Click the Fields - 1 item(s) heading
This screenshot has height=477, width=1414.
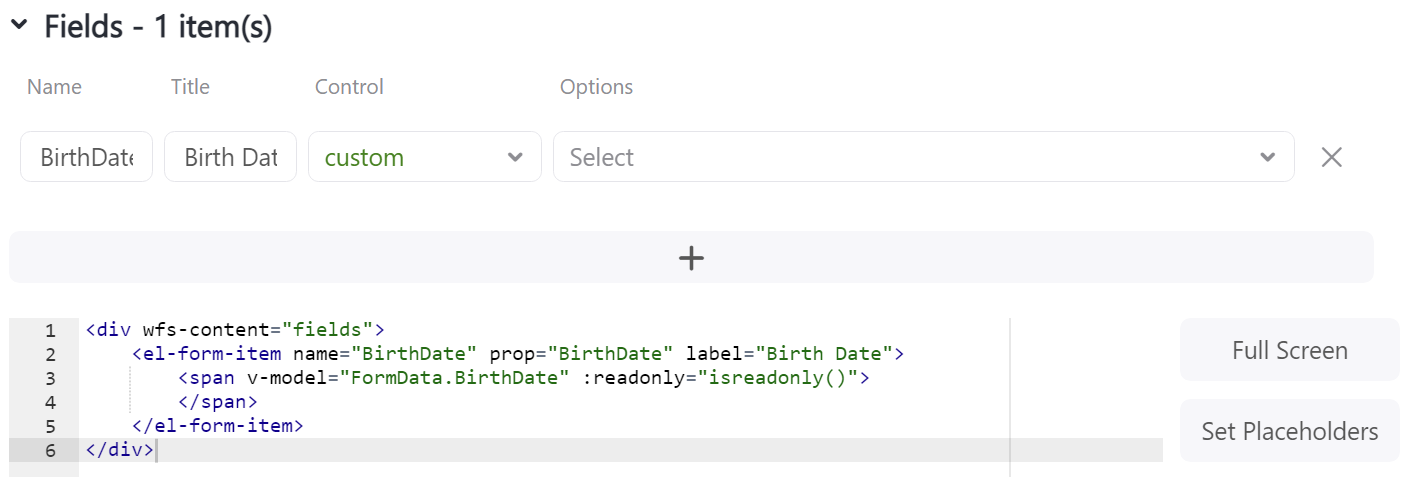point(158,28)
